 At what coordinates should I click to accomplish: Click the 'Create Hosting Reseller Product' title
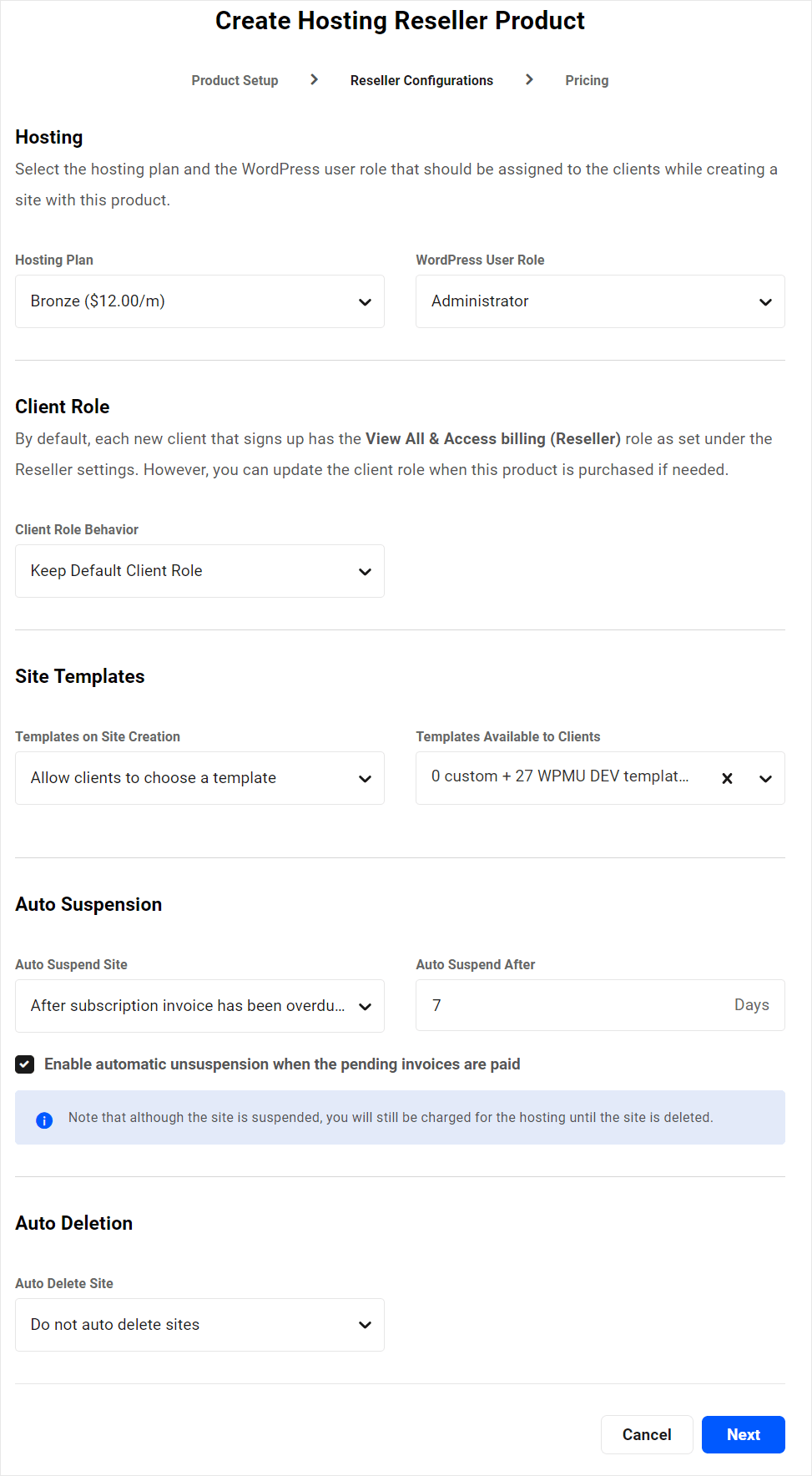400,21
